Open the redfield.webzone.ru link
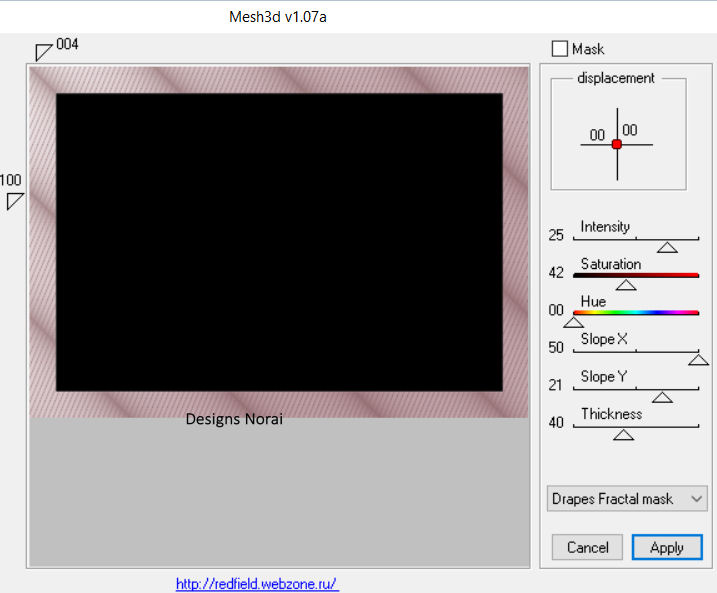Image resolution: width=717 pixels, height=593 pixels. pos(257,584)
